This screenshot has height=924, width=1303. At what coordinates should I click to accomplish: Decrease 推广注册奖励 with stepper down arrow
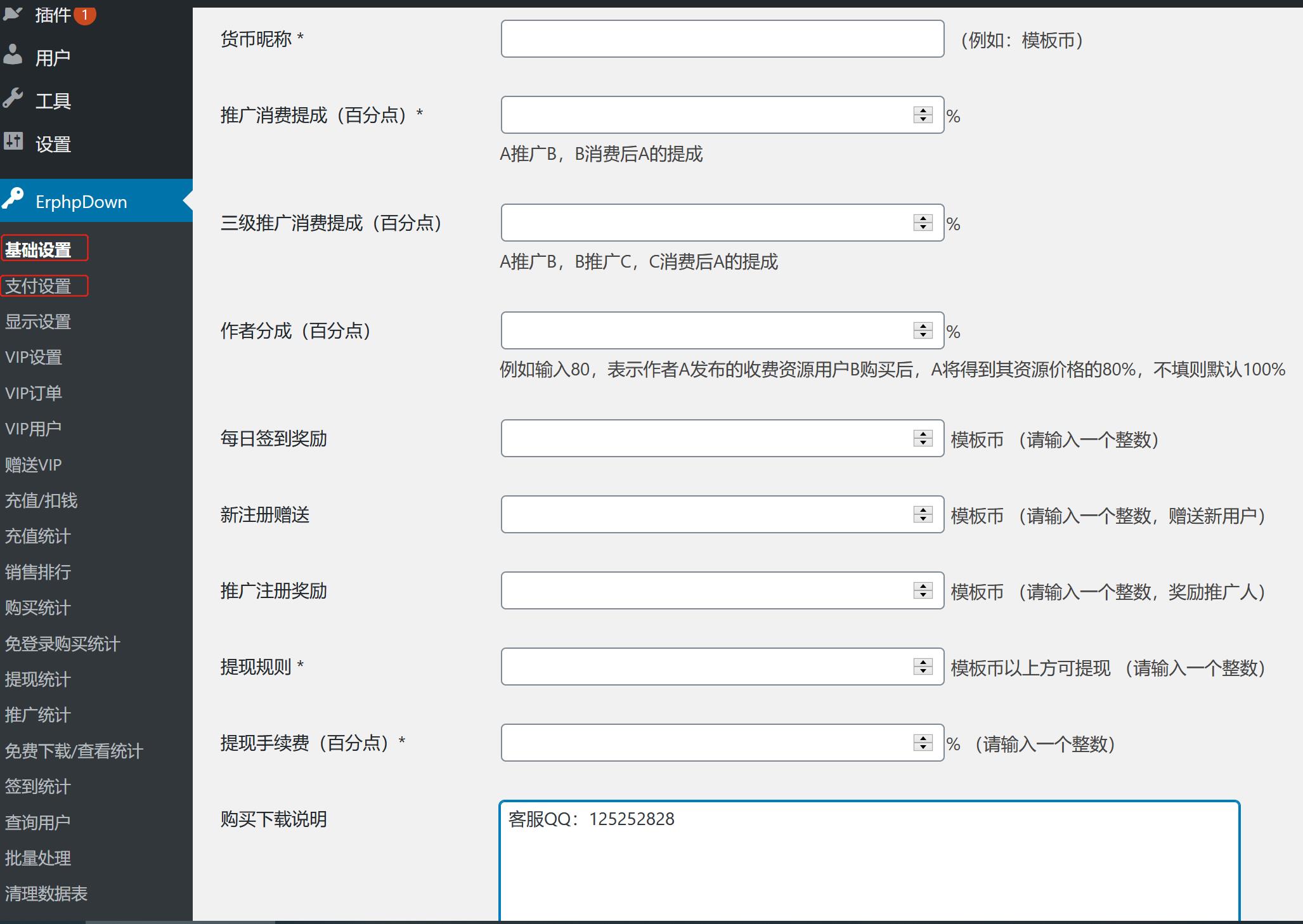tap(923, 595)
